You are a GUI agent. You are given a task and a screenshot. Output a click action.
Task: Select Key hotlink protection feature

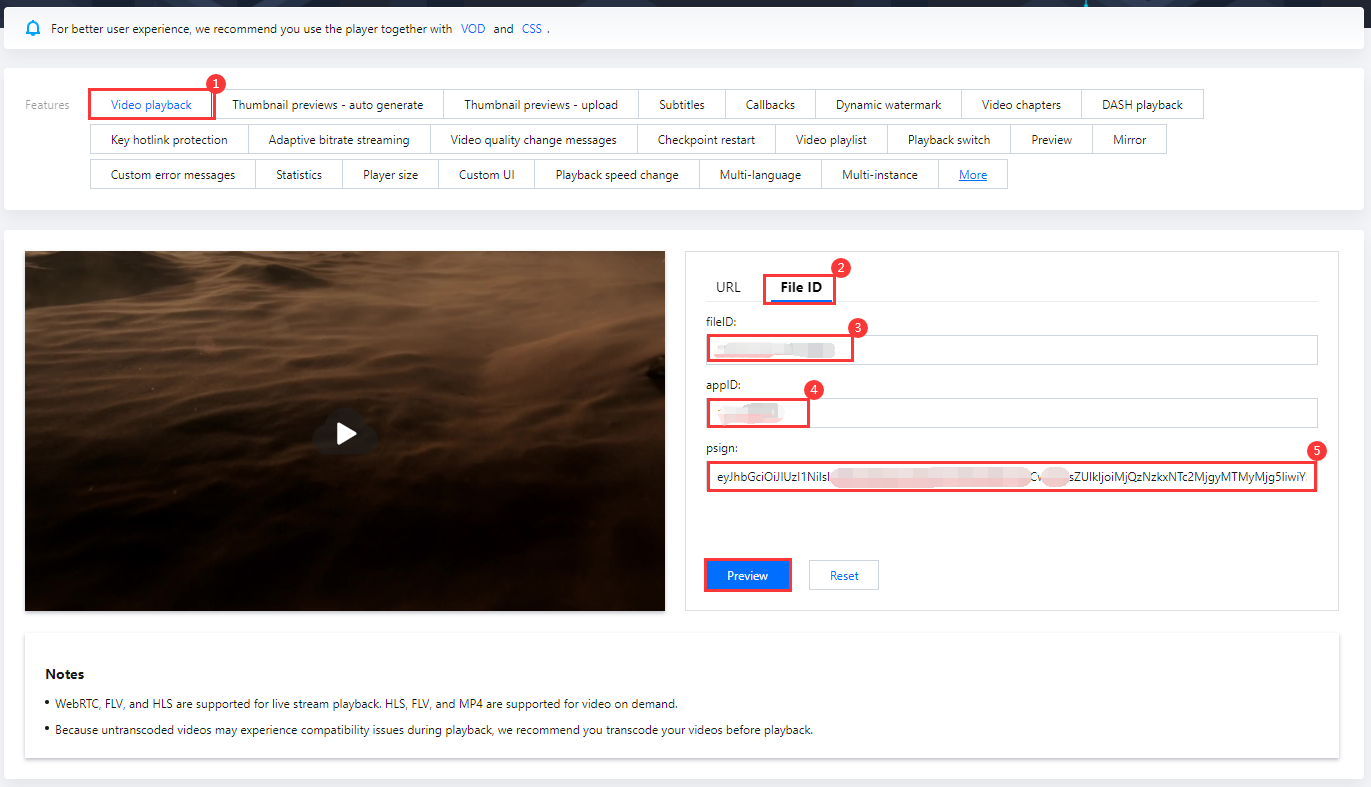pyautogui.click(x=169, y=140)
